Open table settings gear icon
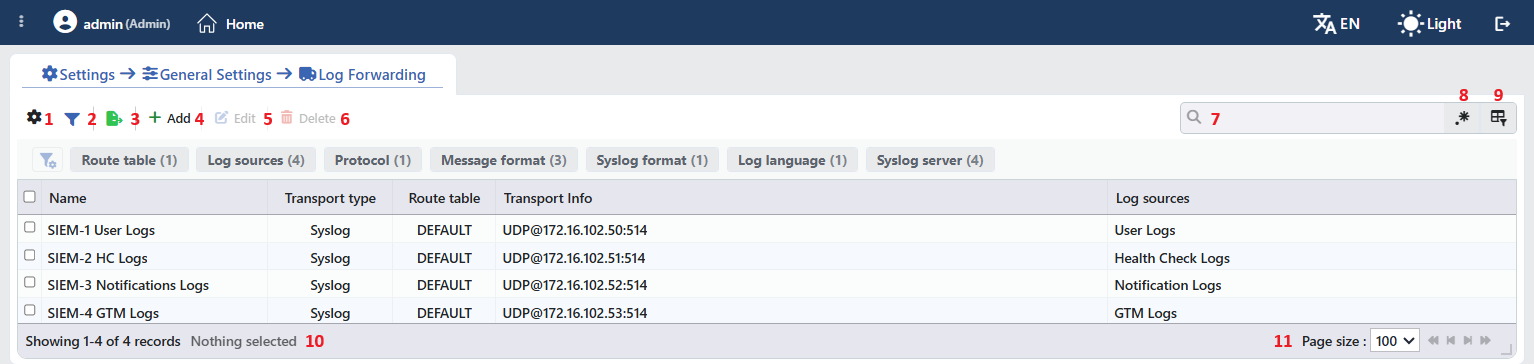1534x364 pixels. click(34, 117)
